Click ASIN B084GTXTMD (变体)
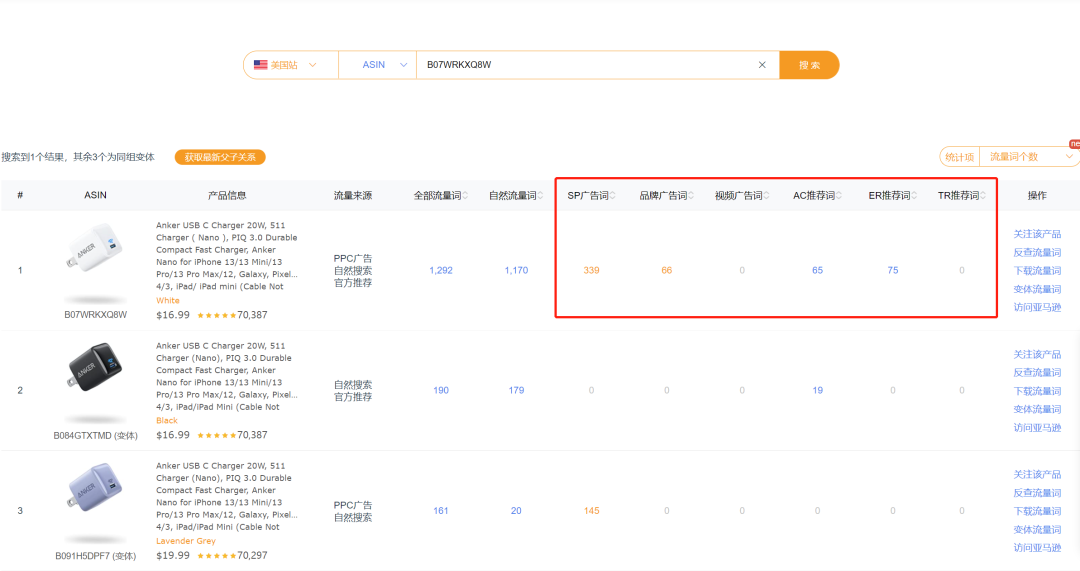1080x571 pixels. pyautogui.click(x=96, y=435)
